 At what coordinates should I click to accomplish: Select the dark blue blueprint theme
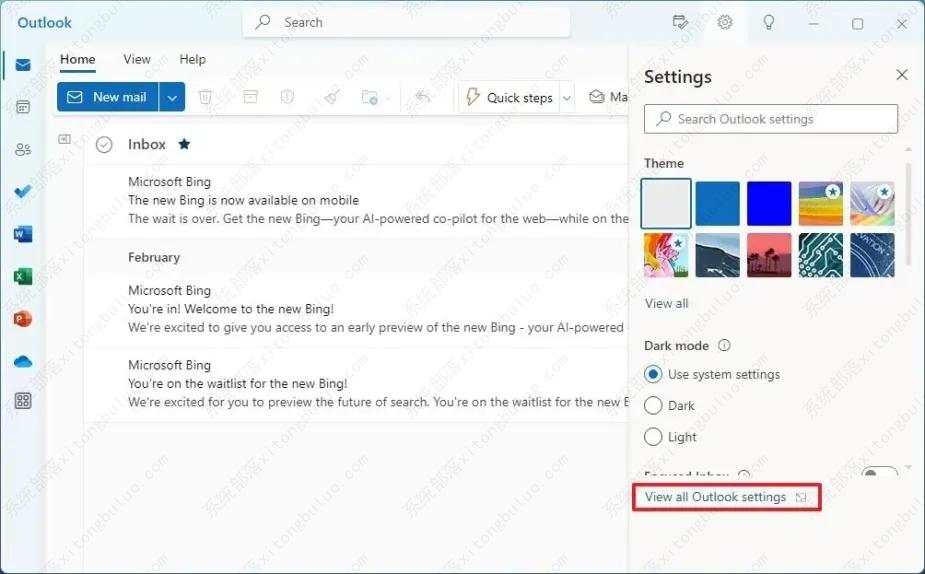coord(872,255)
